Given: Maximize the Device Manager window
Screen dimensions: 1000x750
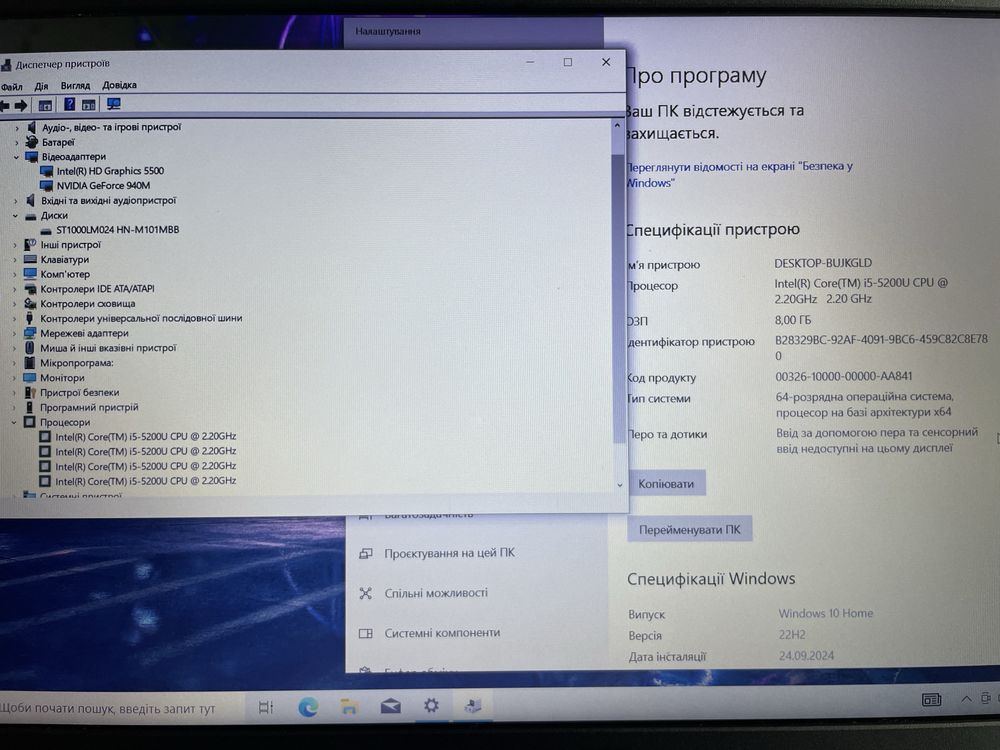Looking at the screenshot, I should 568,62.
